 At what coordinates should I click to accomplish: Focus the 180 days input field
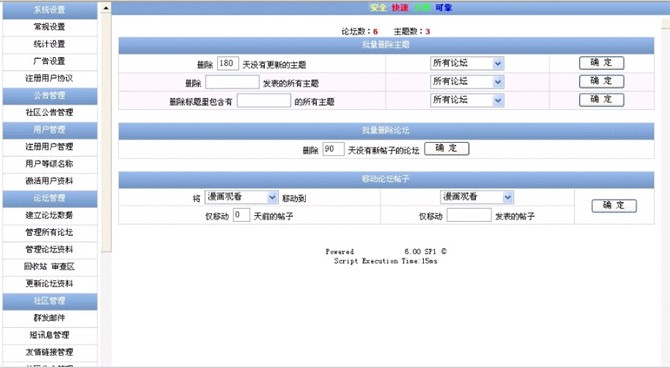(228, 64)
